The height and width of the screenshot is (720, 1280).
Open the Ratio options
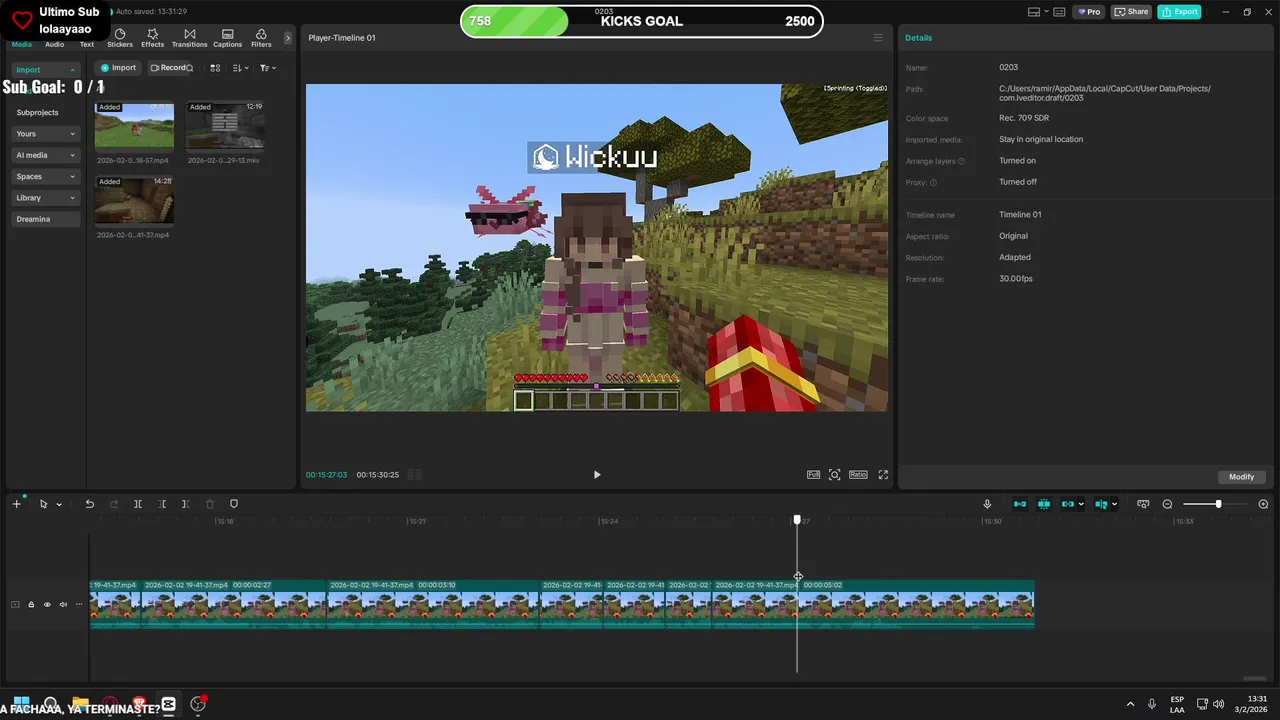(858, 475)
